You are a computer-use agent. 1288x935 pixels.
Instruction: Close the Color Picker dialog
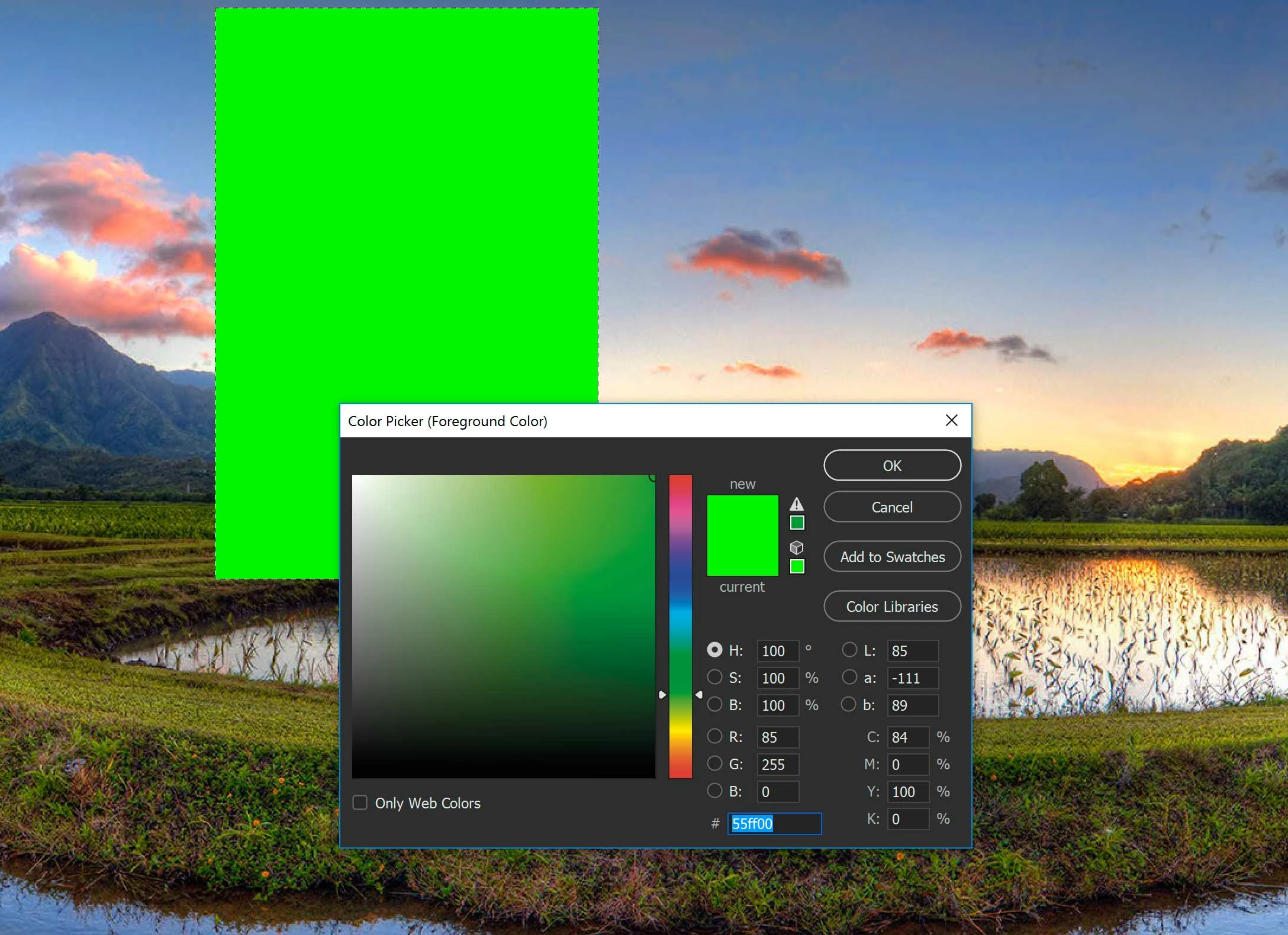tap(951, 420)
